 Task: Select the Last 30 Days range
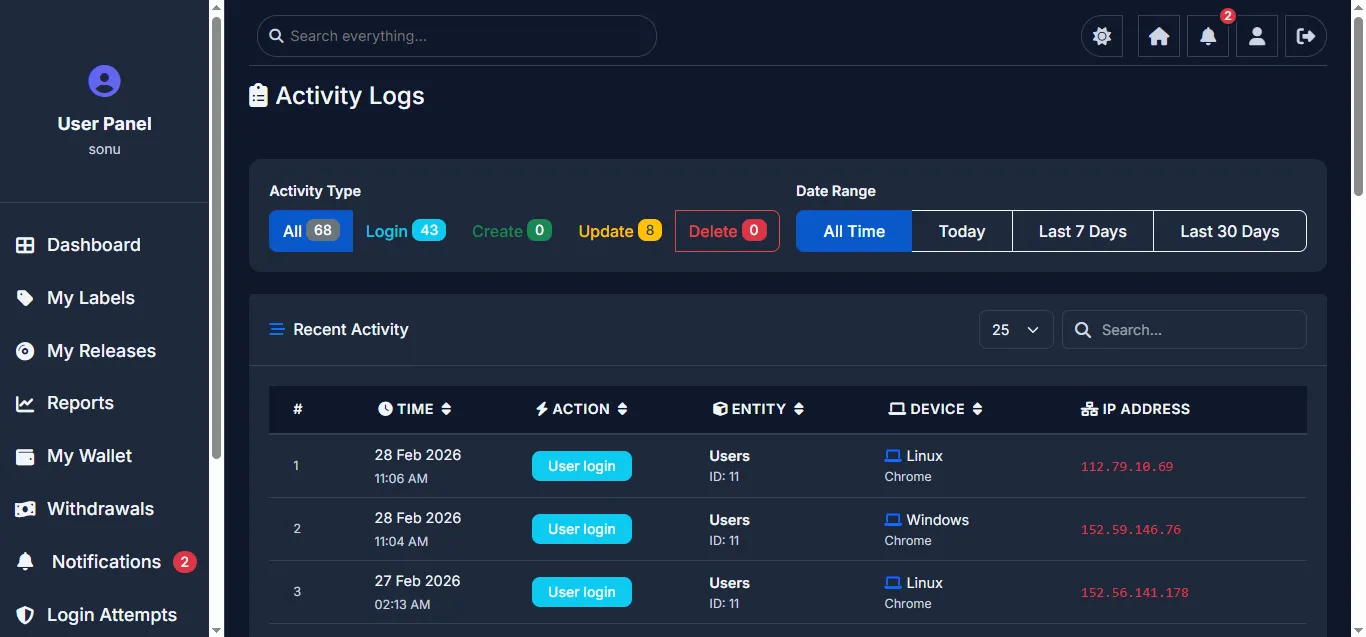point(1230,231)
